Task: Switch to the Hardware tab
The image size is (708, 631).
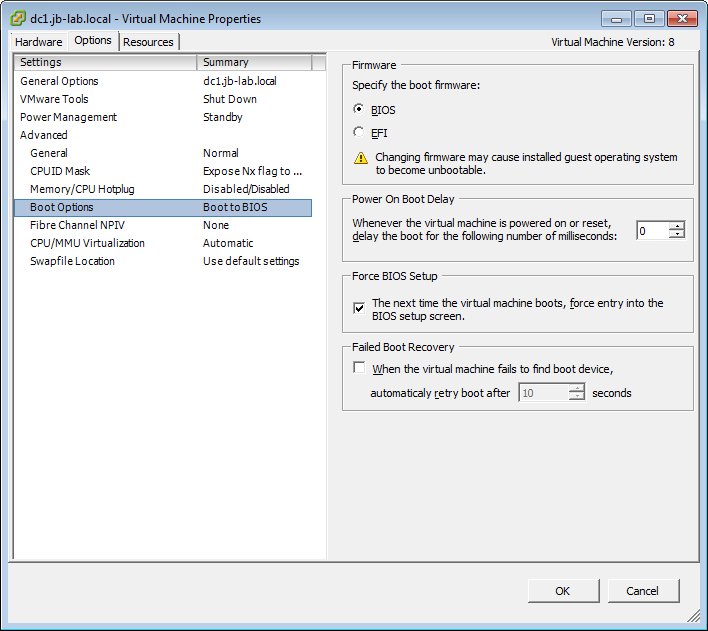Action: click(x=38, y=42)
